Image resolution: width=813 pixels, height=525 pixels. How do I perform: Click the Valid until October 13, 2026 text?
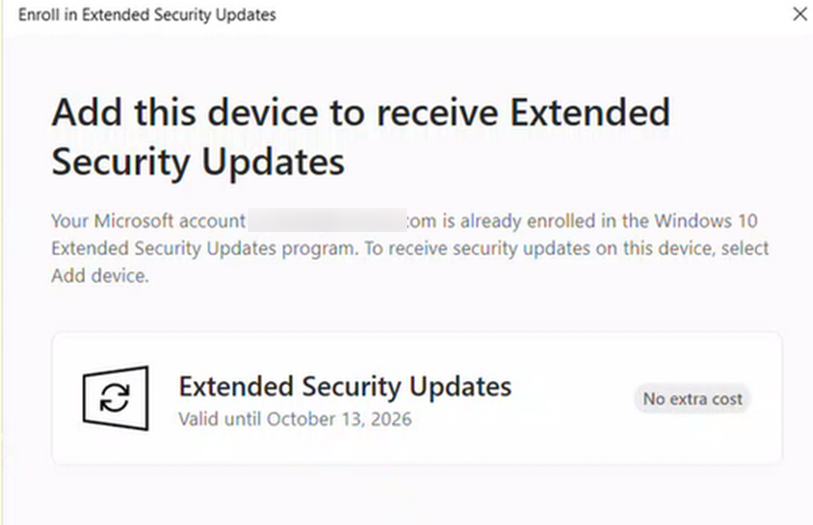click(295, 419)
